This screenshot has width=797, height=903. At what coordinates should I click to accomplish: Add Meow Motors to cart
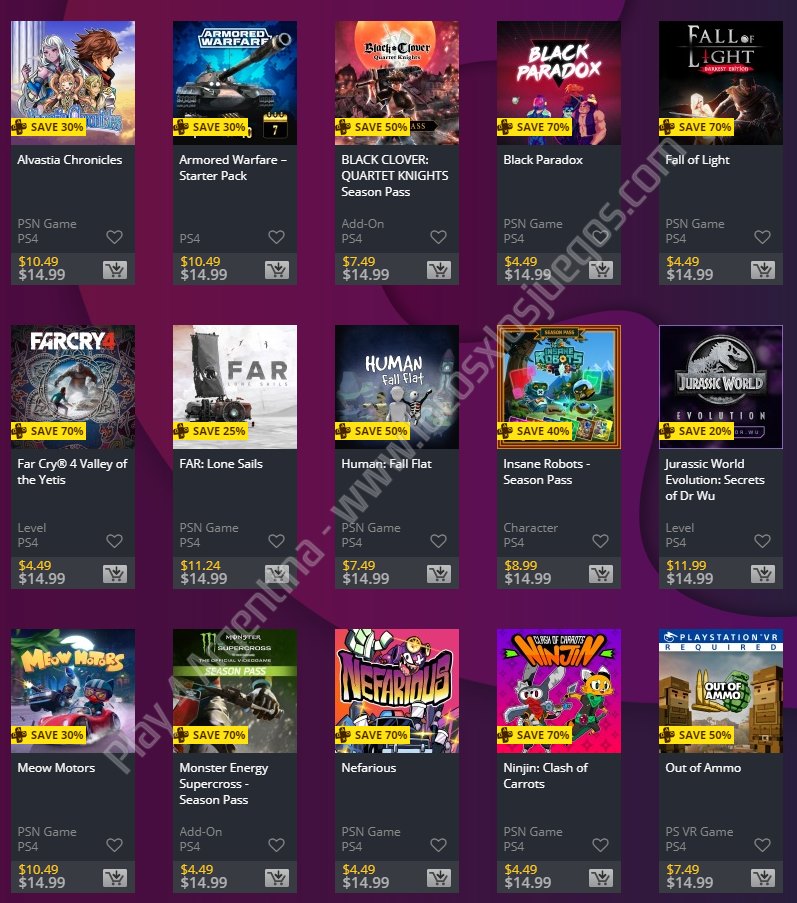pos(115,878)
